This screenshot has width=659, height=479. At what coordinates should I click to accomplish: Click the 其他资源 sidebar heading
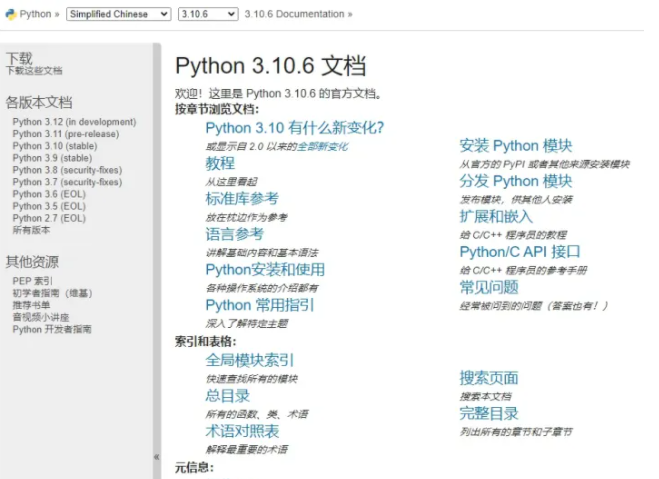[32, 262]
